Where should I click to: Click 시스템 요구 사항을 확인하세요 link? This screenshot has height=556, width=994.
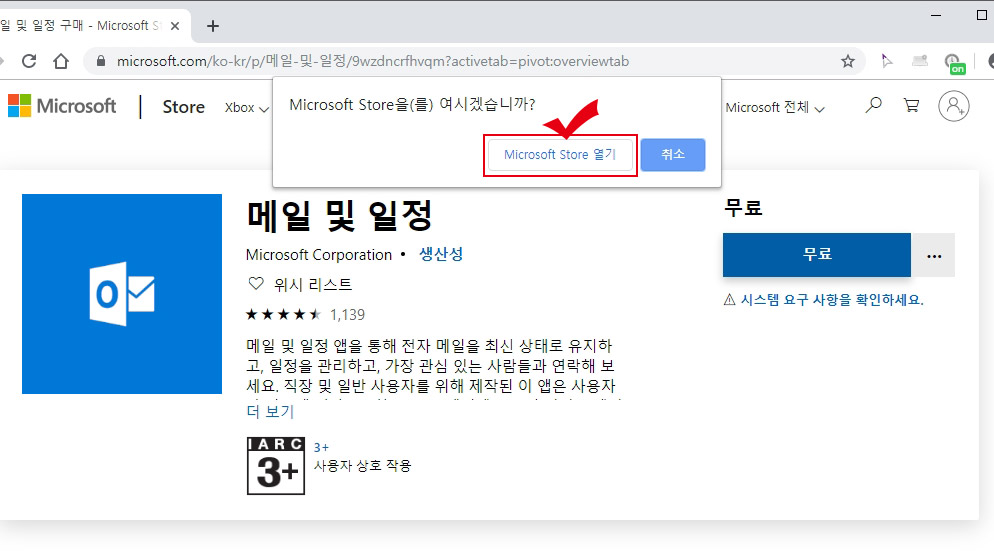pos(832,300)
